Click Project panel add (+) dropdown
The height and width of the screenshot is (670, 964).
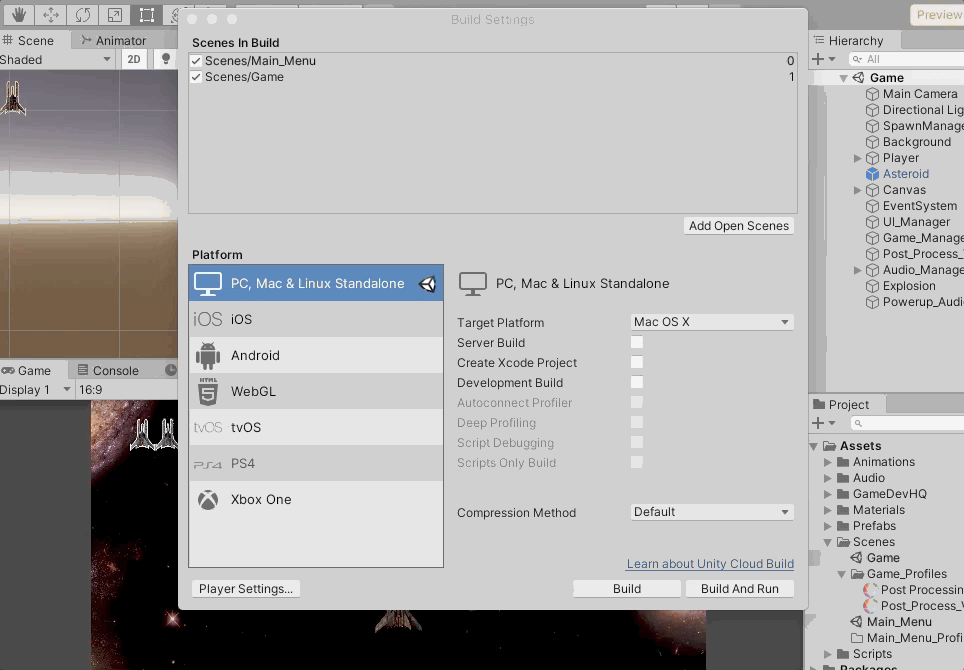pos(823,423)
